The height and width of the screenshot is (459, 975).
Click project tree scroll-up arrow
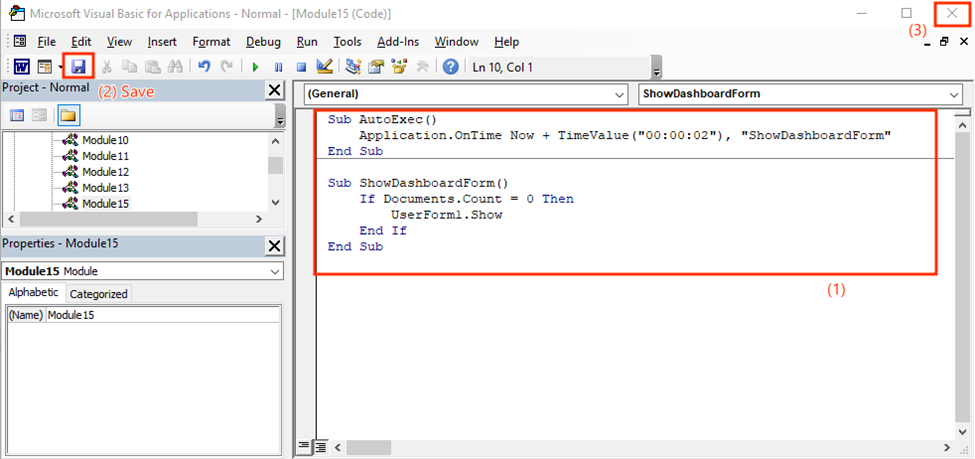276,141
